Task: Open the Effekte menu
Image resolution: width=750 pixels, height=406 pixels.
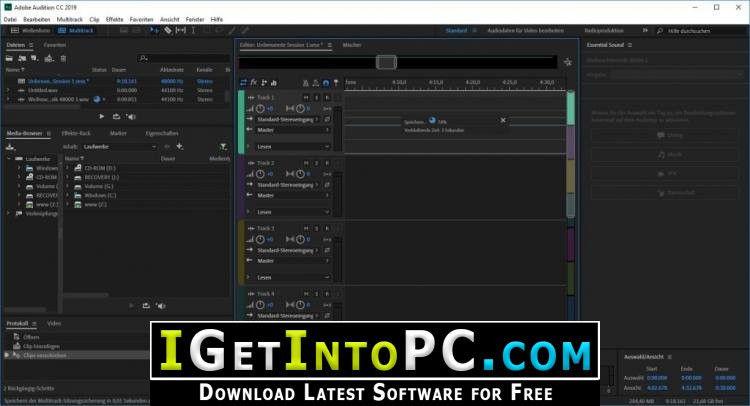Action: click(114, 20)
